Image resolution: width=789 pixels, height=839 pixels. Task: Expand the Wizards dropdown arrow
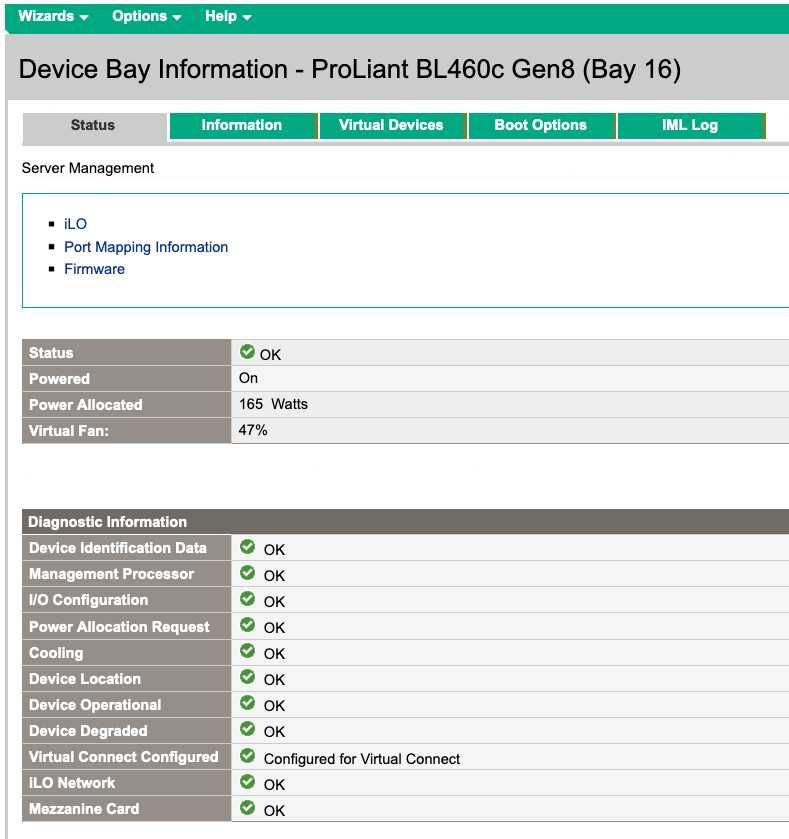click(x=83, y=18)
